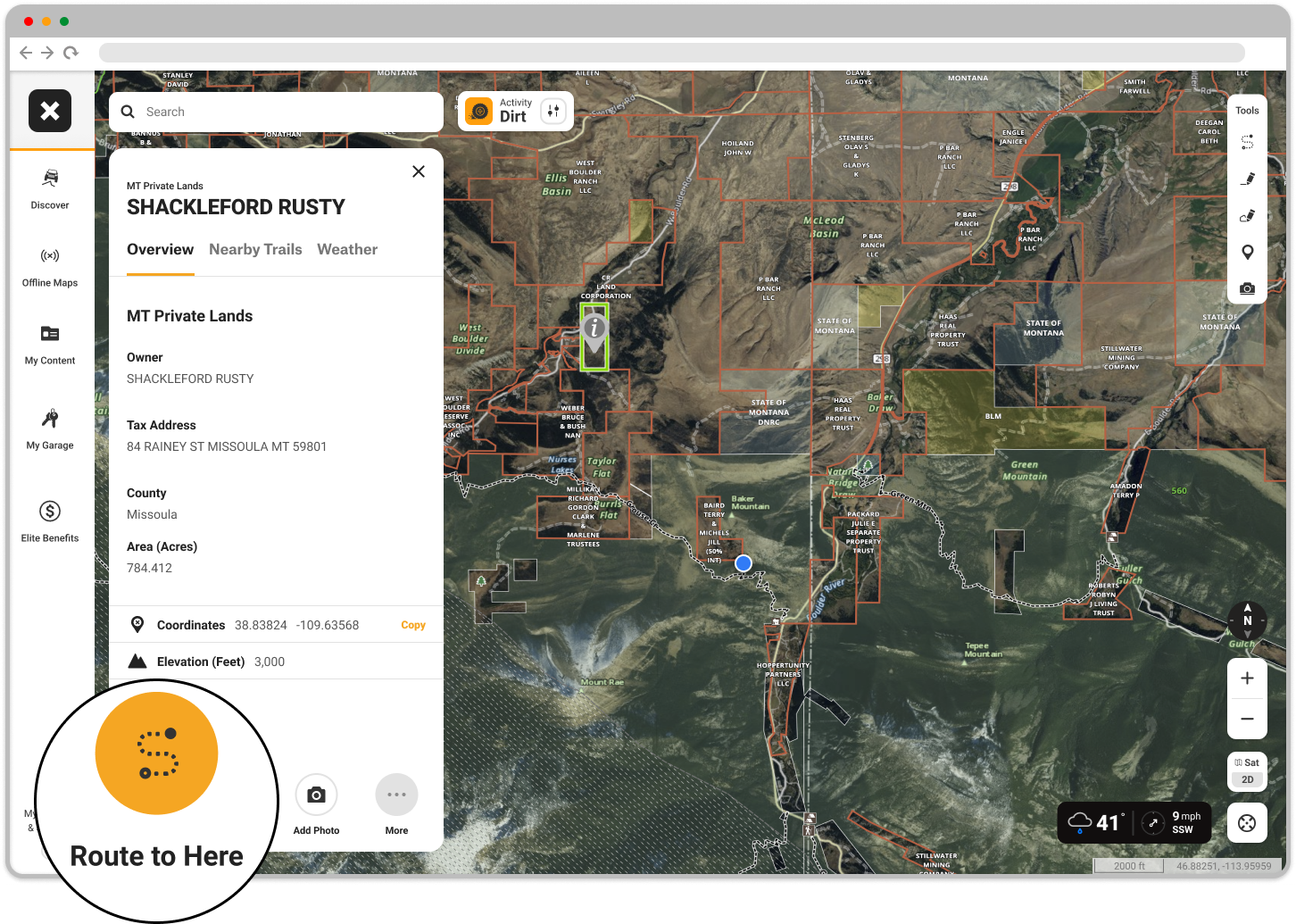
Task: Go forward in the browser
Action: pos(47,53)
